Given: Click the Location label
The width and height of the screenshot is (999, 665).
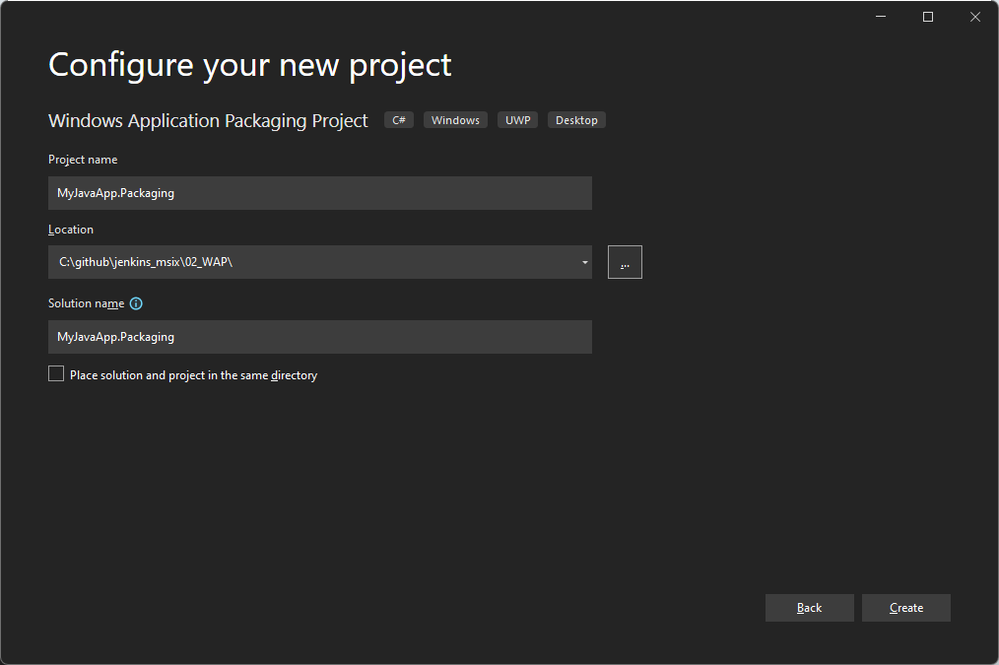Looking at the screenshot, I should point(71,229).
